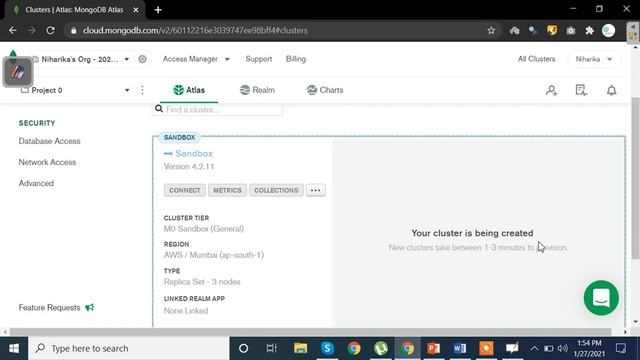Viewport: 640px width, 360px height.
Task: Click the page vertical scrollbar
Action: click(635, 178)
